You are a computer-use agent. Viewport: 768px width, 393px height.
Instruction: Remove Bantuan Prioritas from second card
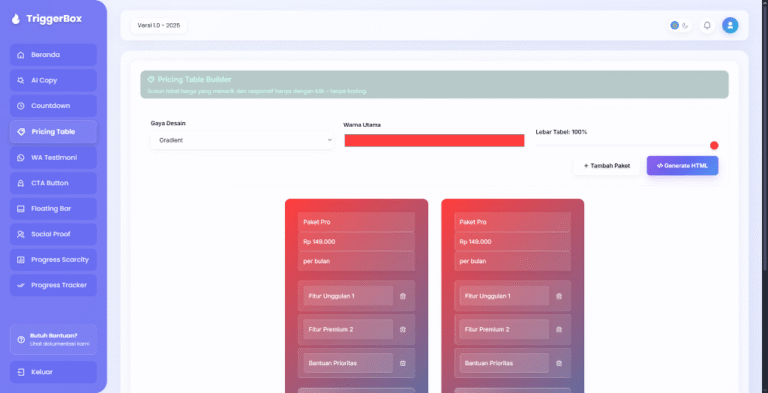pos(559,363)
